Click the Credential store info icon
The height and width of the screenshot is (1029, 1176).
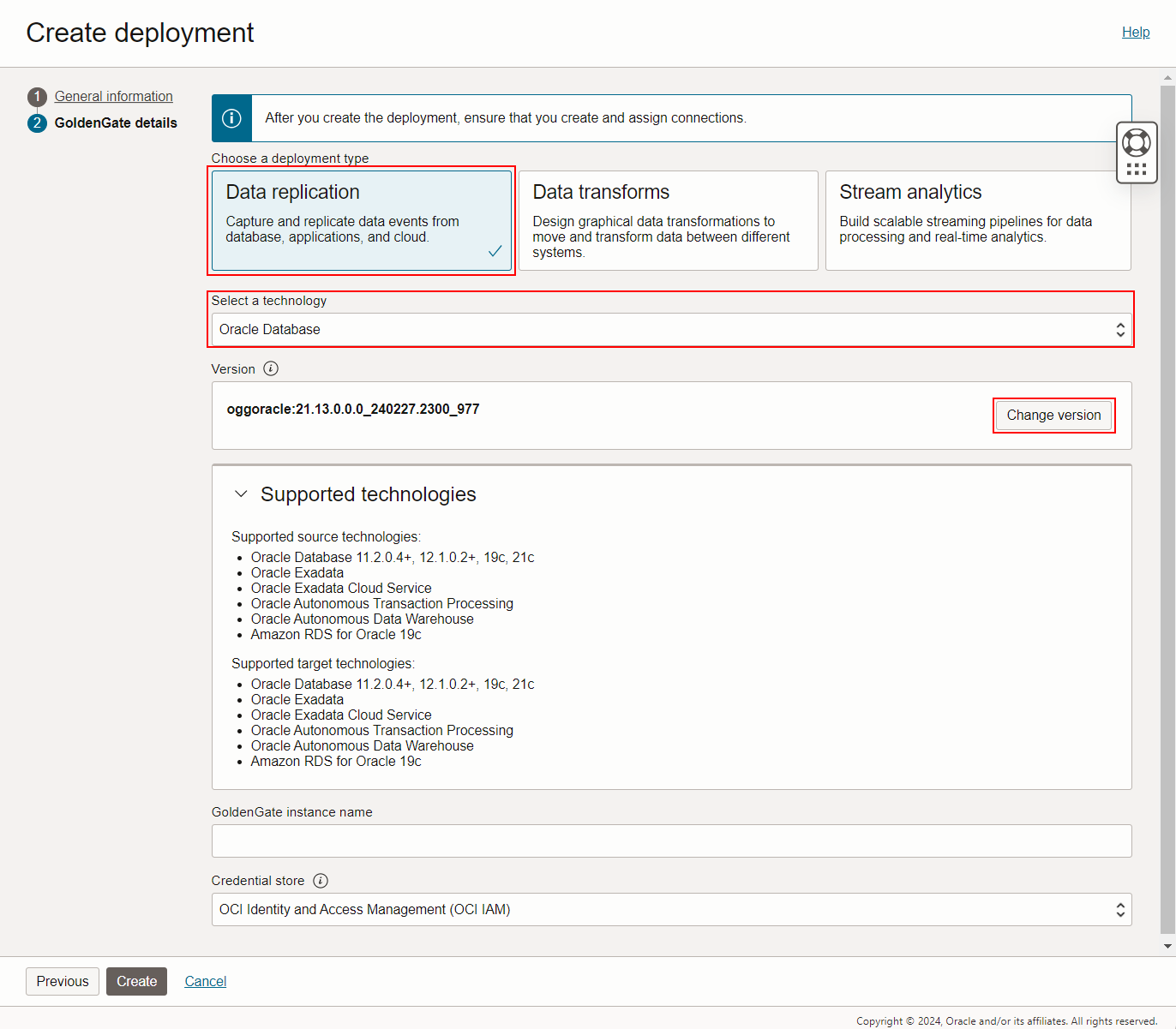(x=320, y=880)
